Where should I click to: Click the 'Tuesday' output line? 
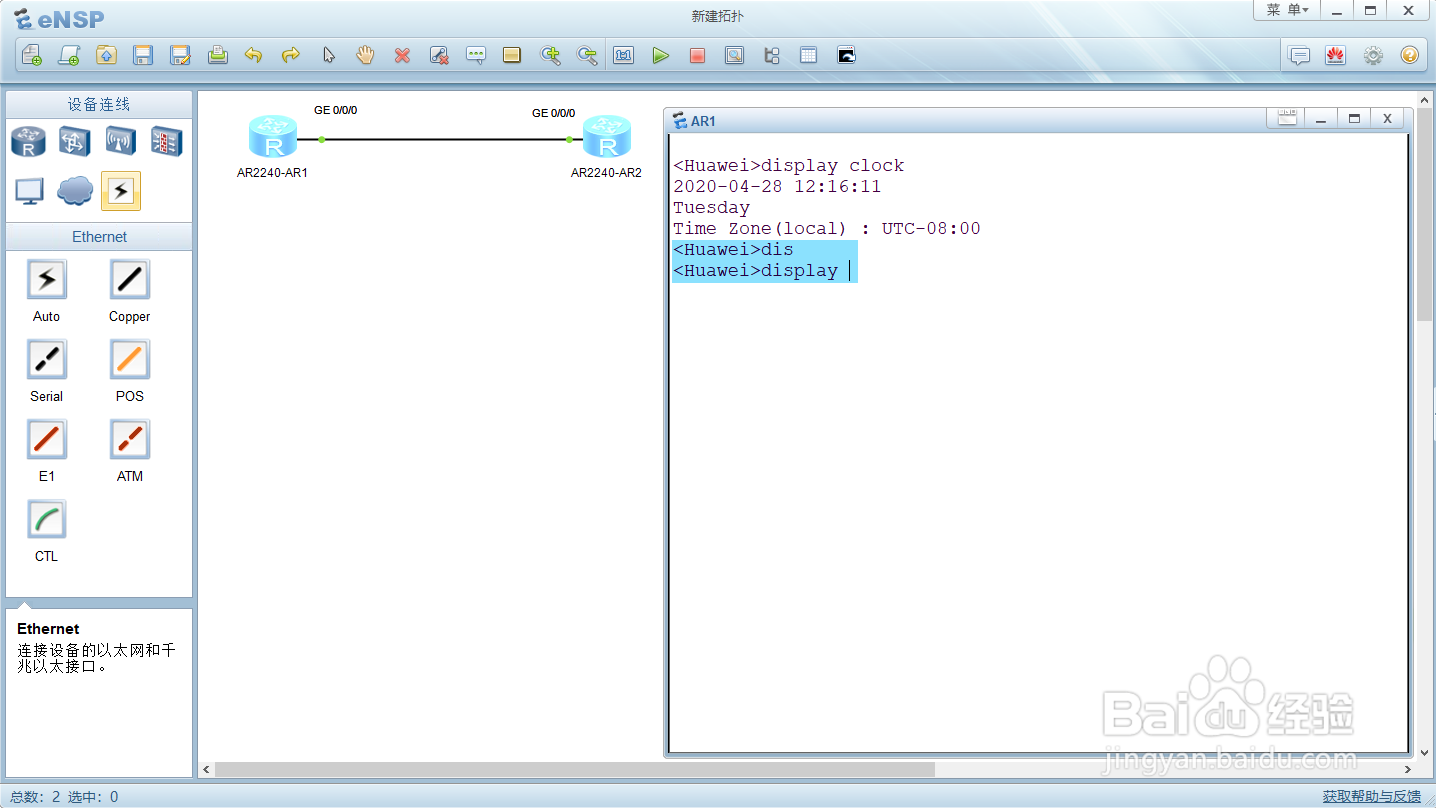tap(711, 207)
